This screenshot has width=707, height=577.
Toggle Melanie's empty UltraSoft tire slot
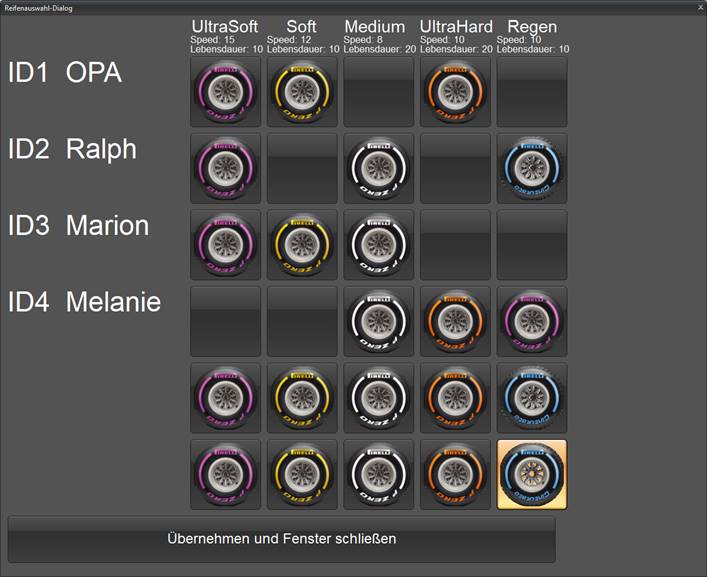[x=225, y=321]
